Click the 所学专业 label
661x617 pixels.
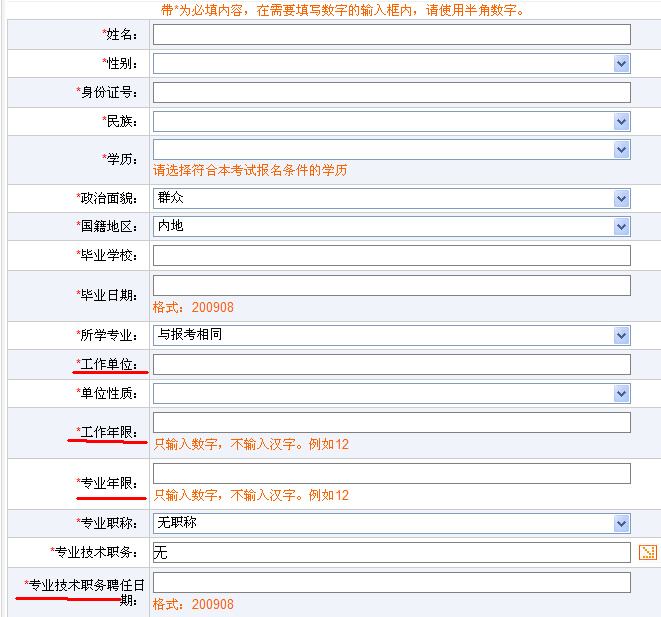click(107, 335)
